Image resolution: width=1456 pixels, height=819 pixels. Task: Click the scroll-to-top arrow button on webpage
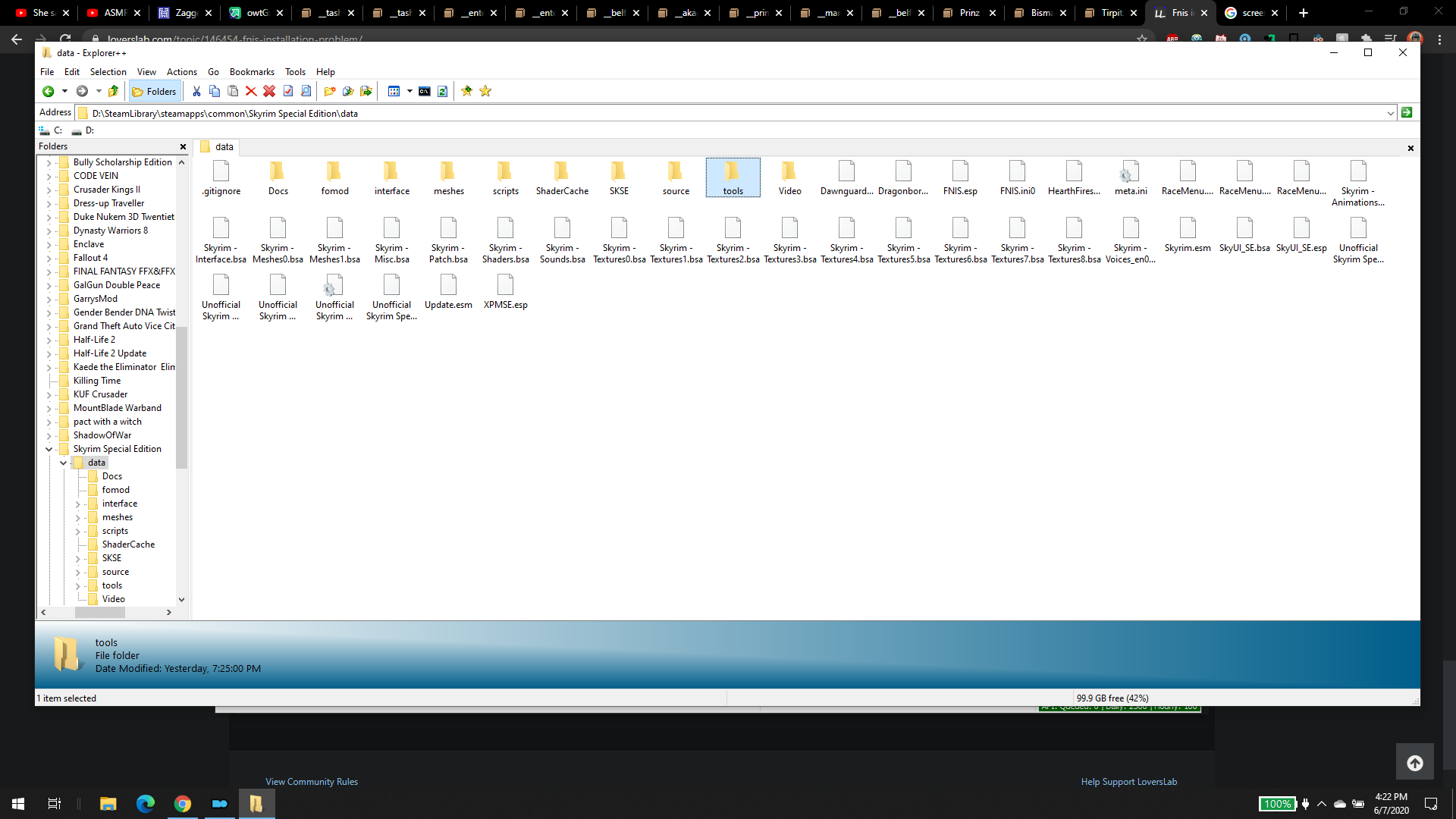point(1415,763)
